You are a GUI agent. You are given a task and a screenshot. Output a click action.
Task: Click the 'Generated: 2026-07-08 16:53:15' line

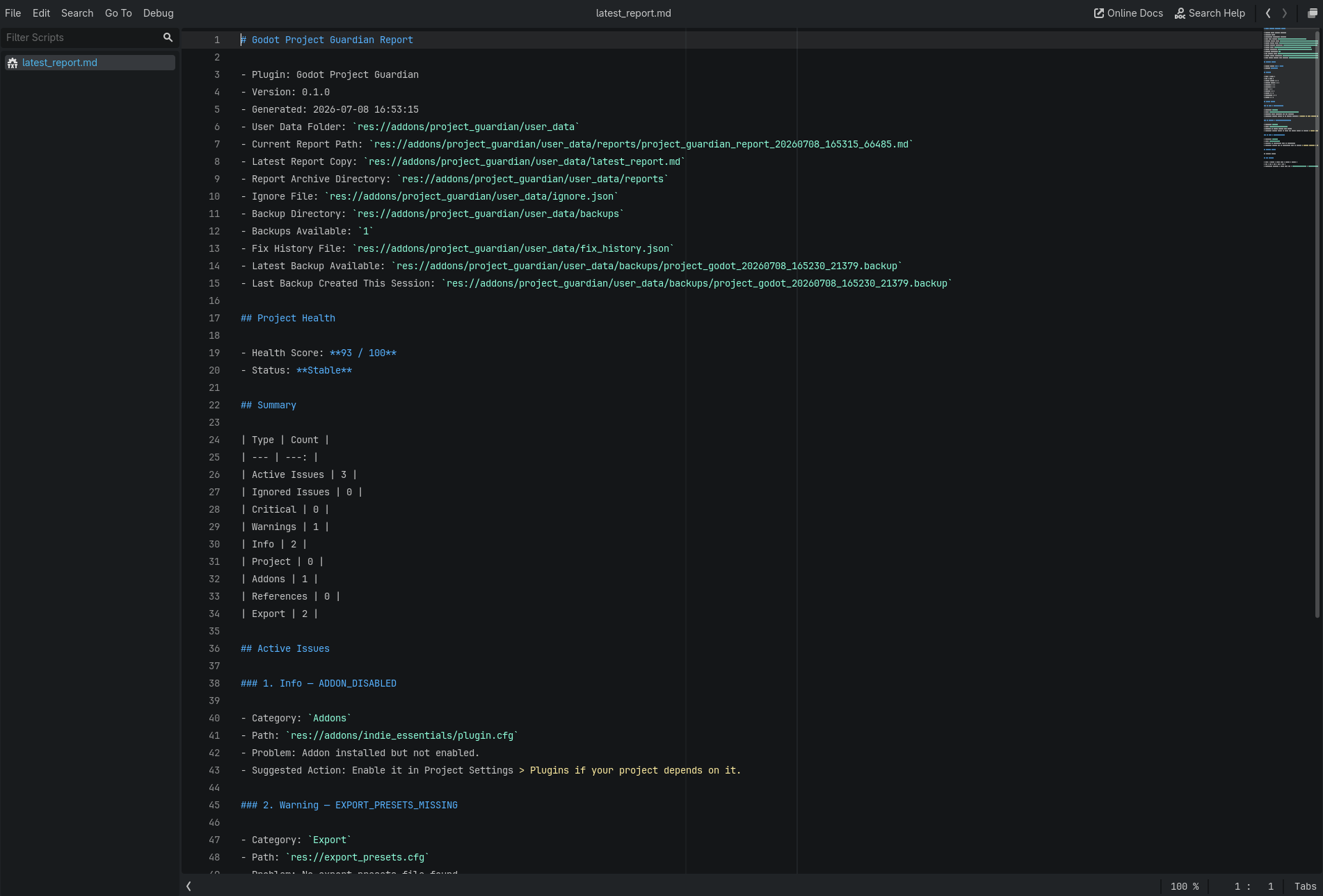(x=330, y=109)
